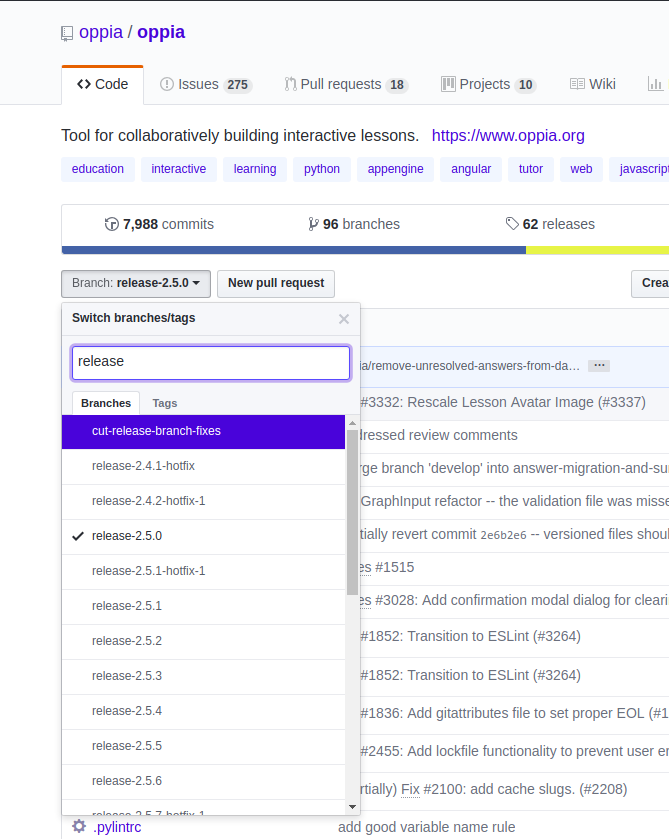Click the blue segment of language bar

point(294,250)
